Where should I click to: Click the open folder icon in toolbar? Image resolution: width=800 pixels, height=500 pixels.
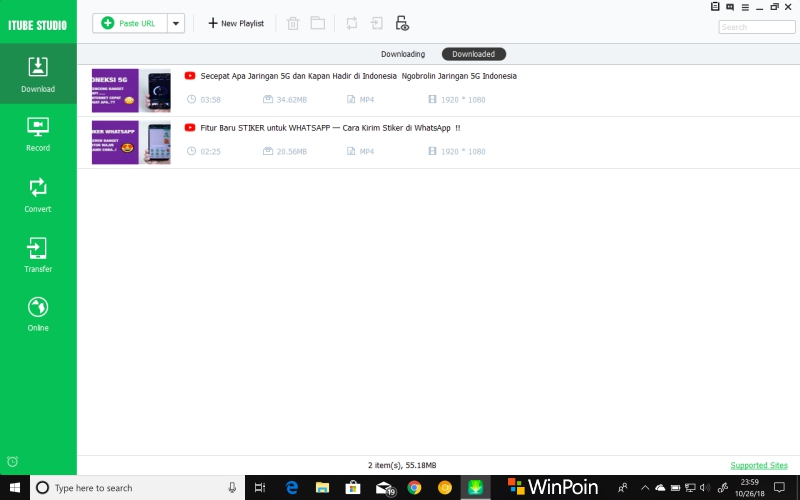[x=318, y=23]
